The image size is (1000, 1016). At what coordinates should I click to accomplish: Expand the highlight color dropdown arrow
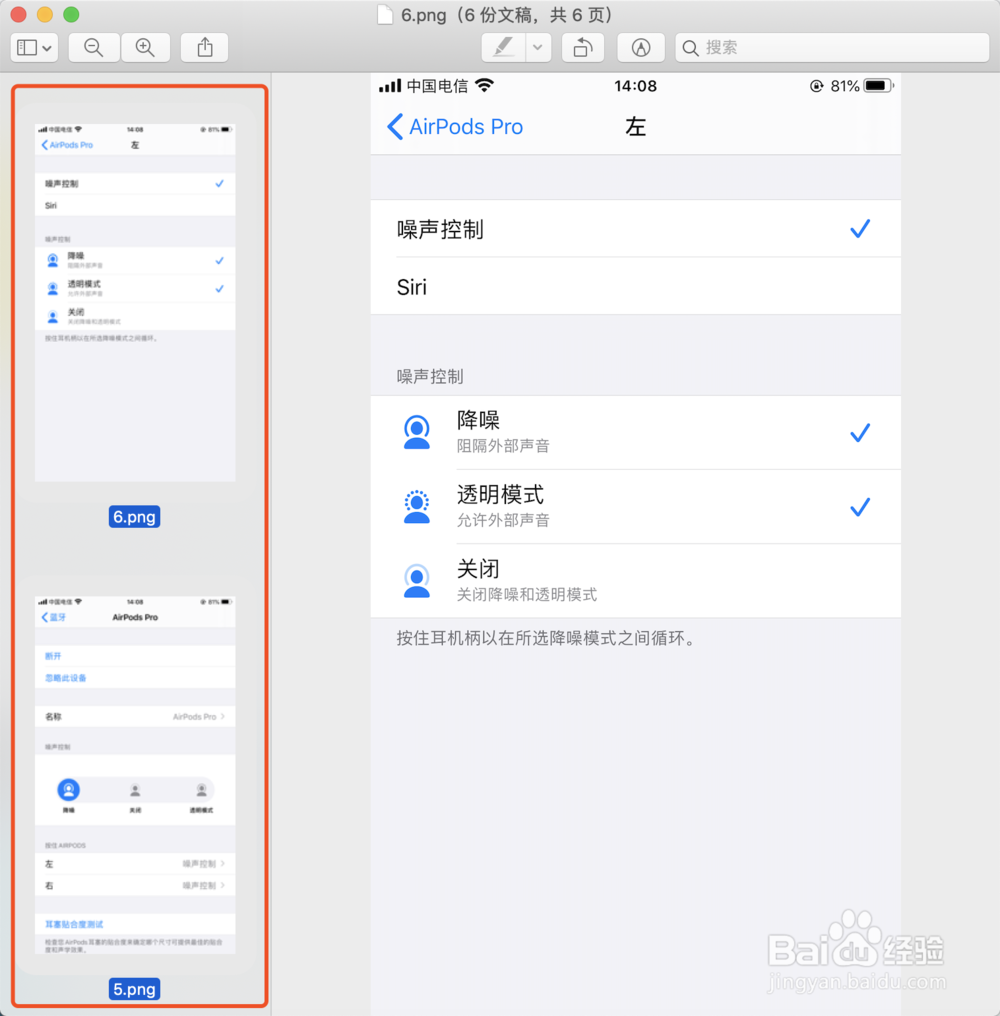tap(538, 47)
